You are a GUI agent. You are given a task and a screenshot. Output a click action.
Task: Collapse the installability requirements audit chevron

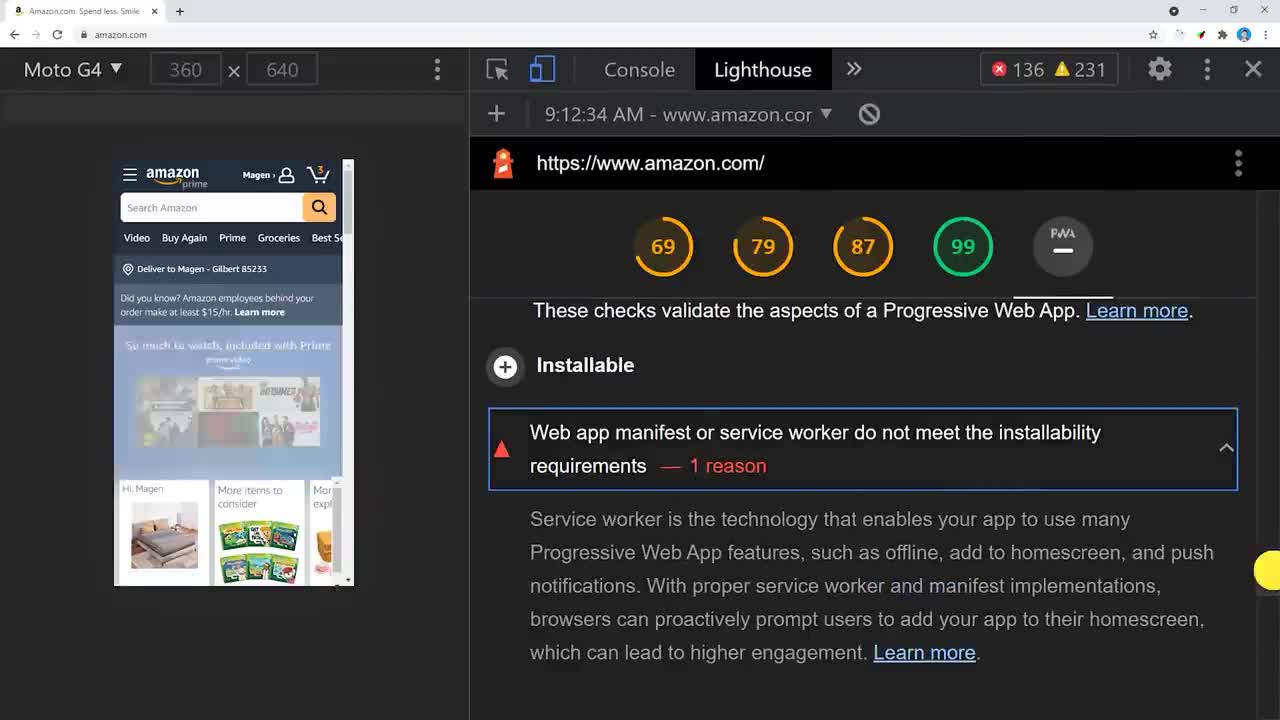click(1226, 448)
